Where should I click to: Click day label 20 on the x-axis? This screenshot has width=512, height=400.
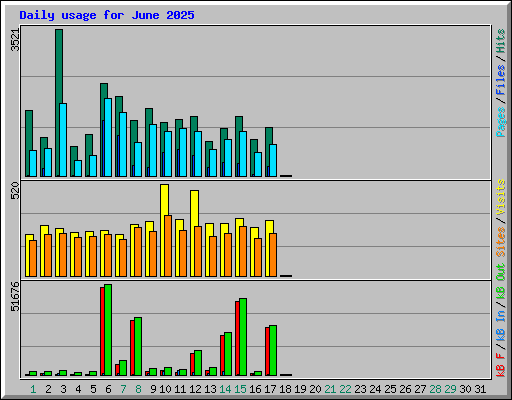coord(315,389)
